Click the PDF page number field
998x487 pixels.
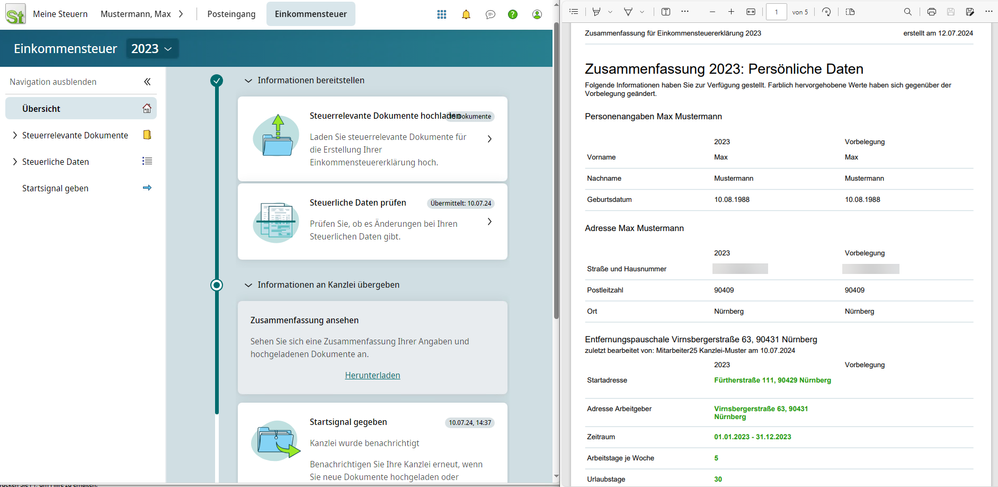[x=776, y=12]
